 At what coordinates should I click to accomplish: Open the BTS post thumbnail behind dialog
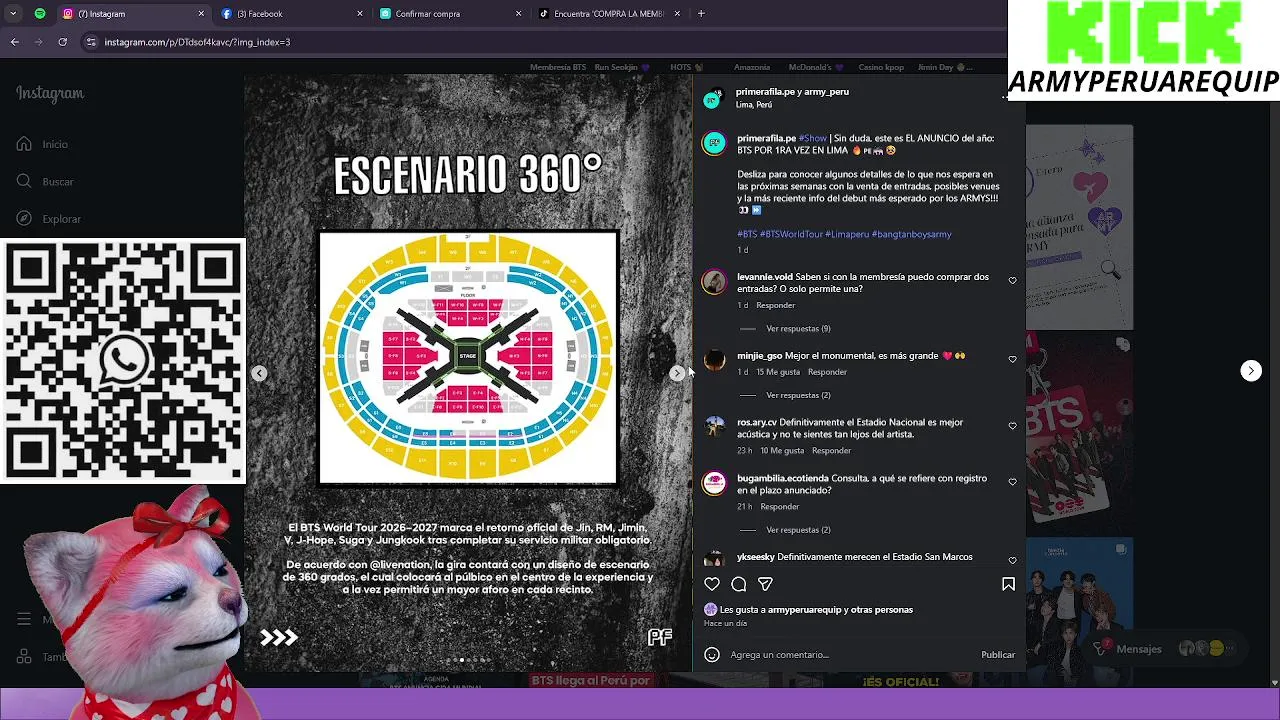[1079, 436]
